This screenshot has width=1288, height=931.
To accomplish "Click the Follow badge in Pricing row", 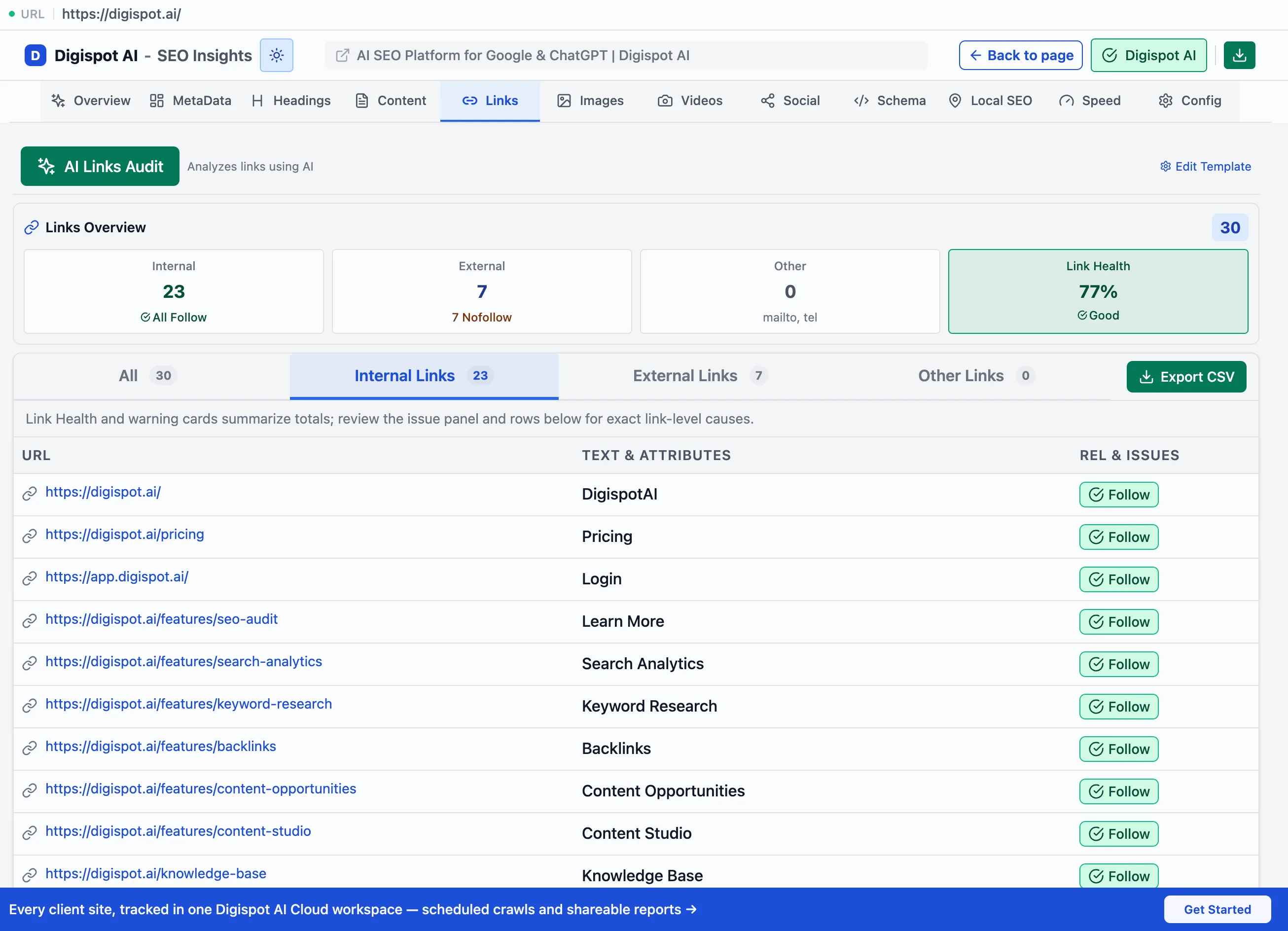I will coord(1119,537).
